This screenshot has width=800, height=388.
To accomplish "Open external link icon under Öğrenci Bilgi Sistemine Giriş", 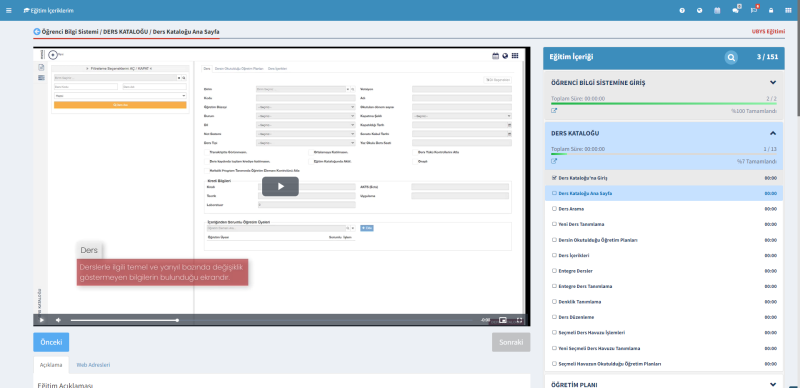I will click(554, 110).
